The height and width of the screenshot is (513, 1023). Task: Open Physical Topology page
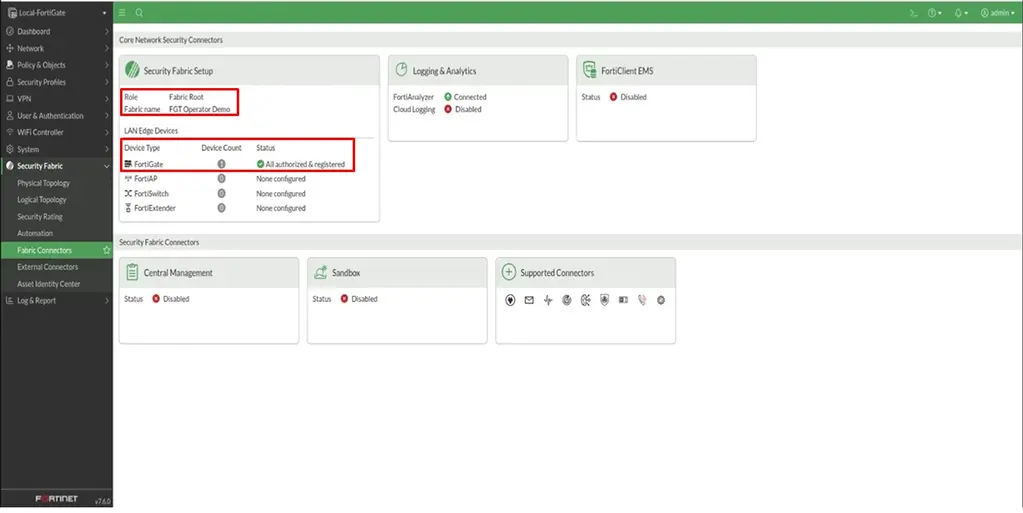(x=43, y=183)
